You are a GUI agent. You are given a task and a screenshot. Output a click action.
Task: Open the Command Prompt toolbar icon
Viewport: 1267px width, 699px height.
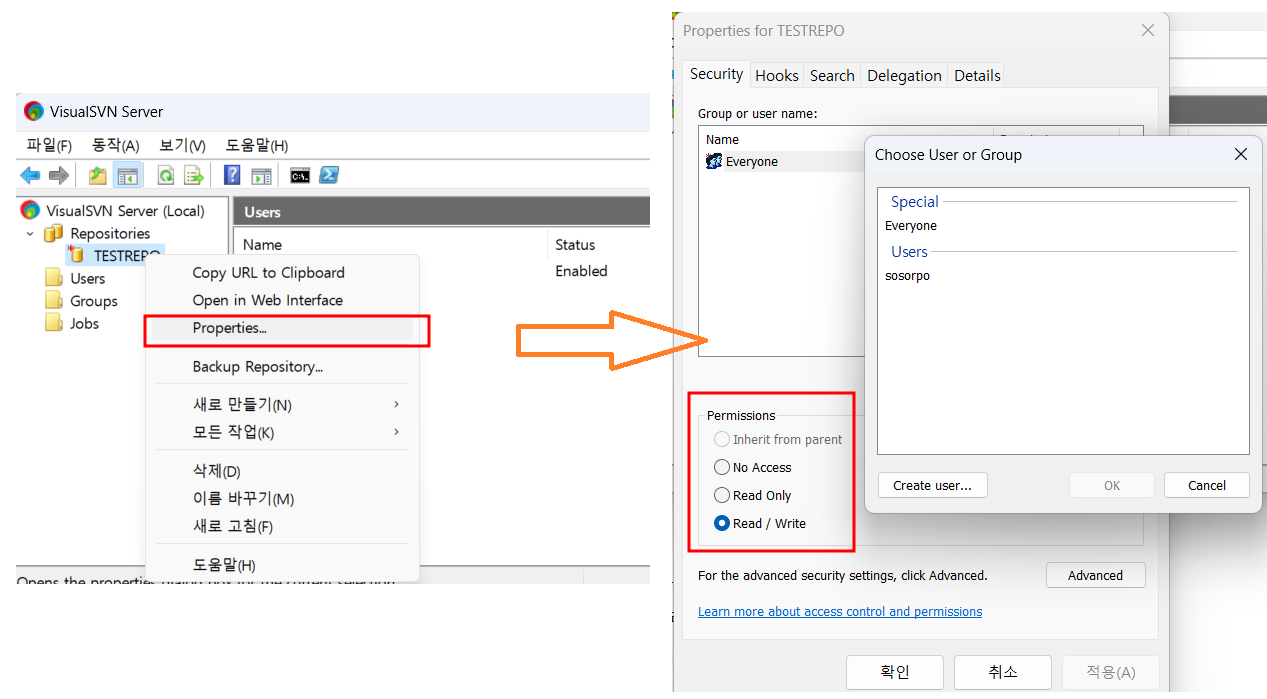tap(300, 176)
